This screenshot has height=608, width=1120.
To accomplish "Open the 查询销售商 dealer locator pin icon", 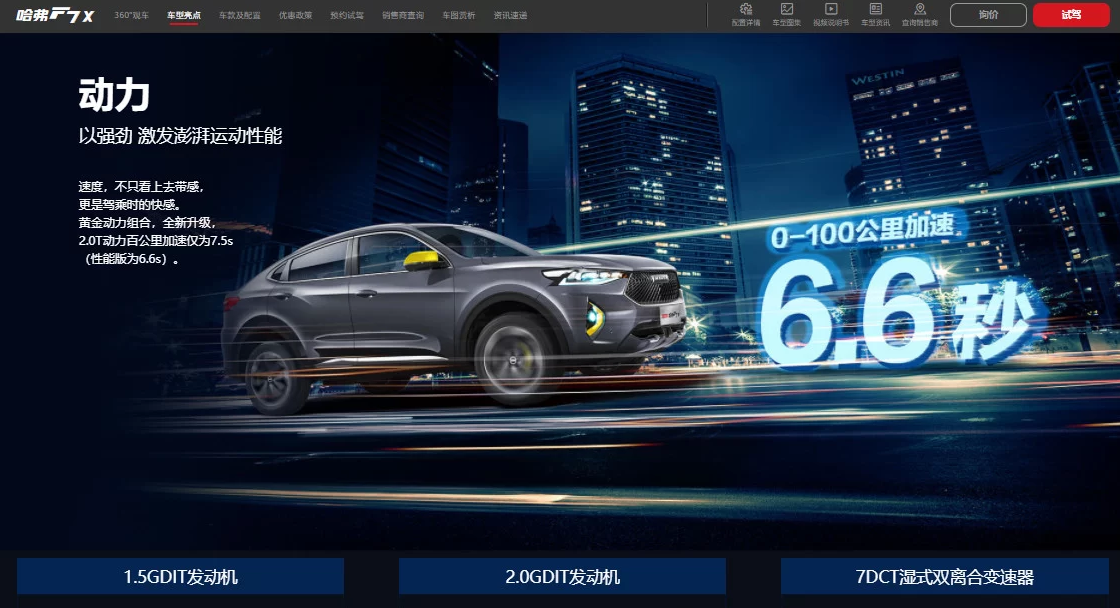I will pyautogui.click(x=920, y=9).
